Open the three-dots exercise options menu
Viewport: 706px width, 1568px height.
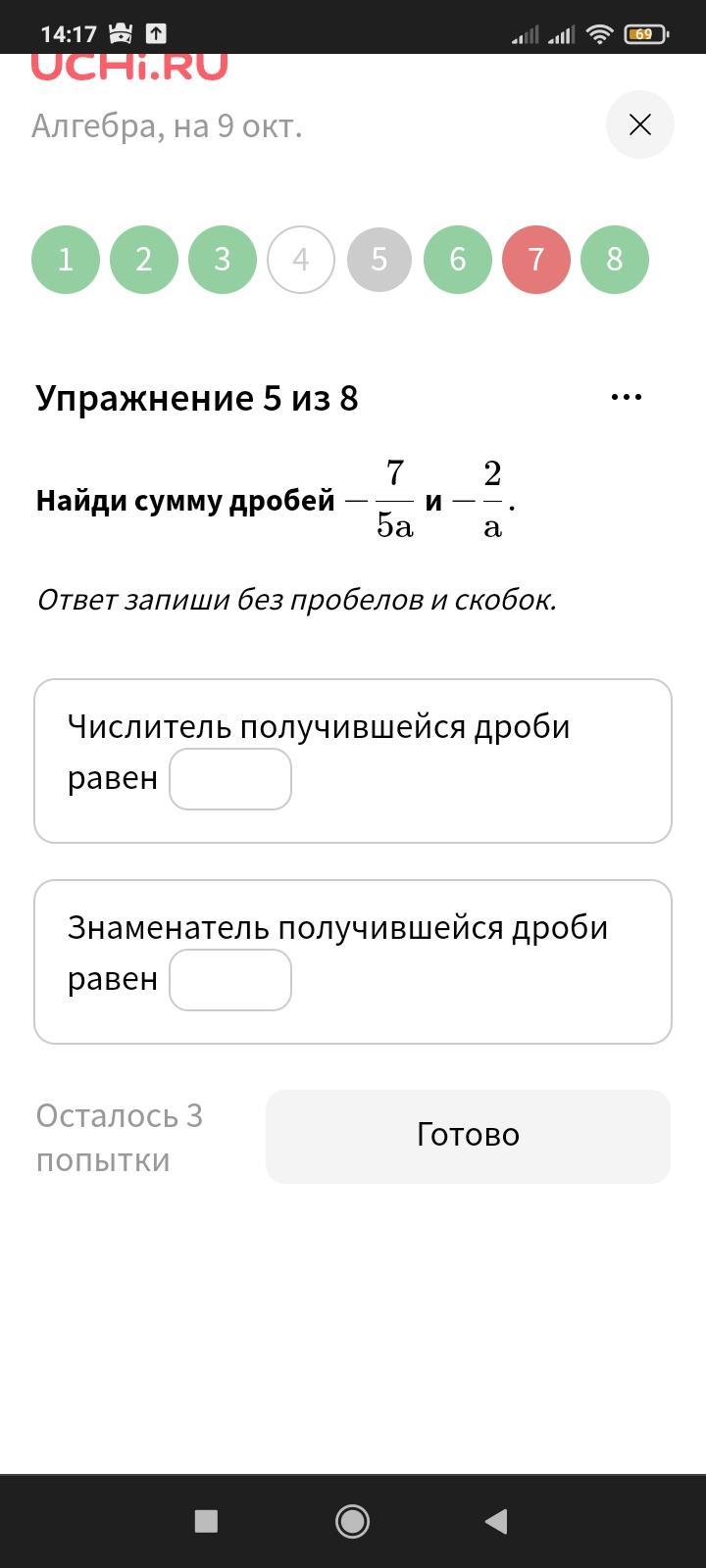click(x=626, y=397)
